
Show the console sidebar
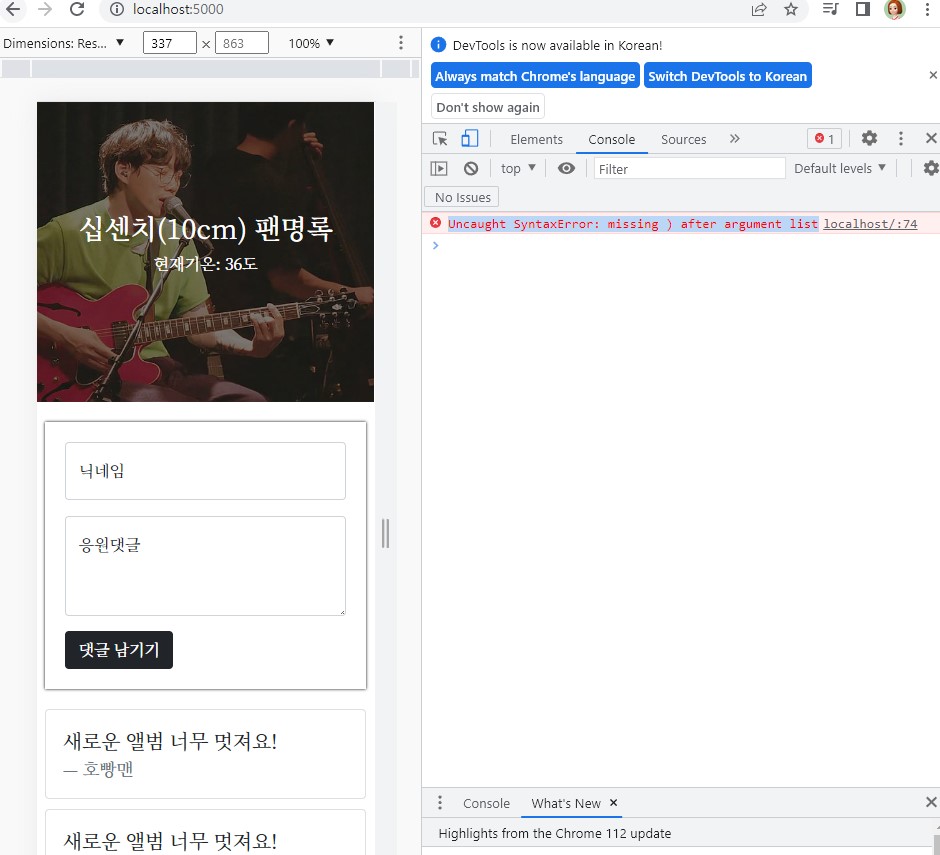click(x=439, y=168)
